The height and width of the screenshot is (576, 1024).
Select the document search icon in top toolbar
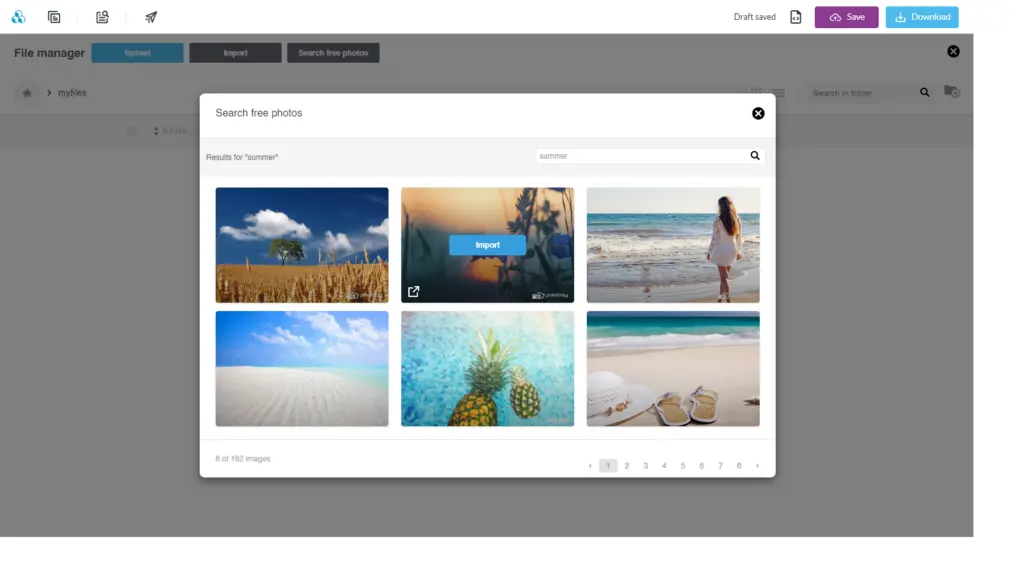[x=102, y=17]
